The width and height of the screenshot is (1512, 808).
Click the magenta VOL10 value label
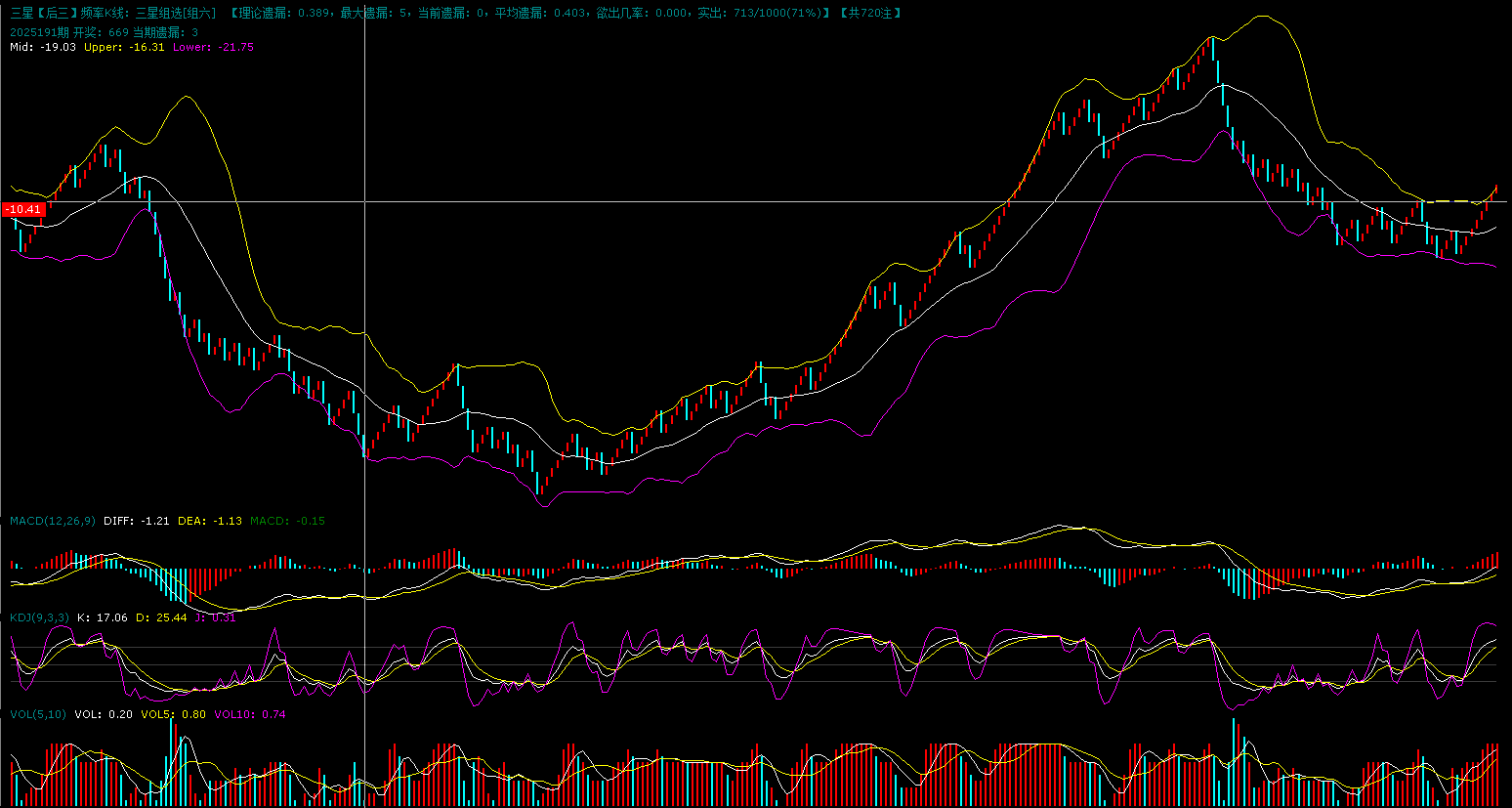(250, 714)
